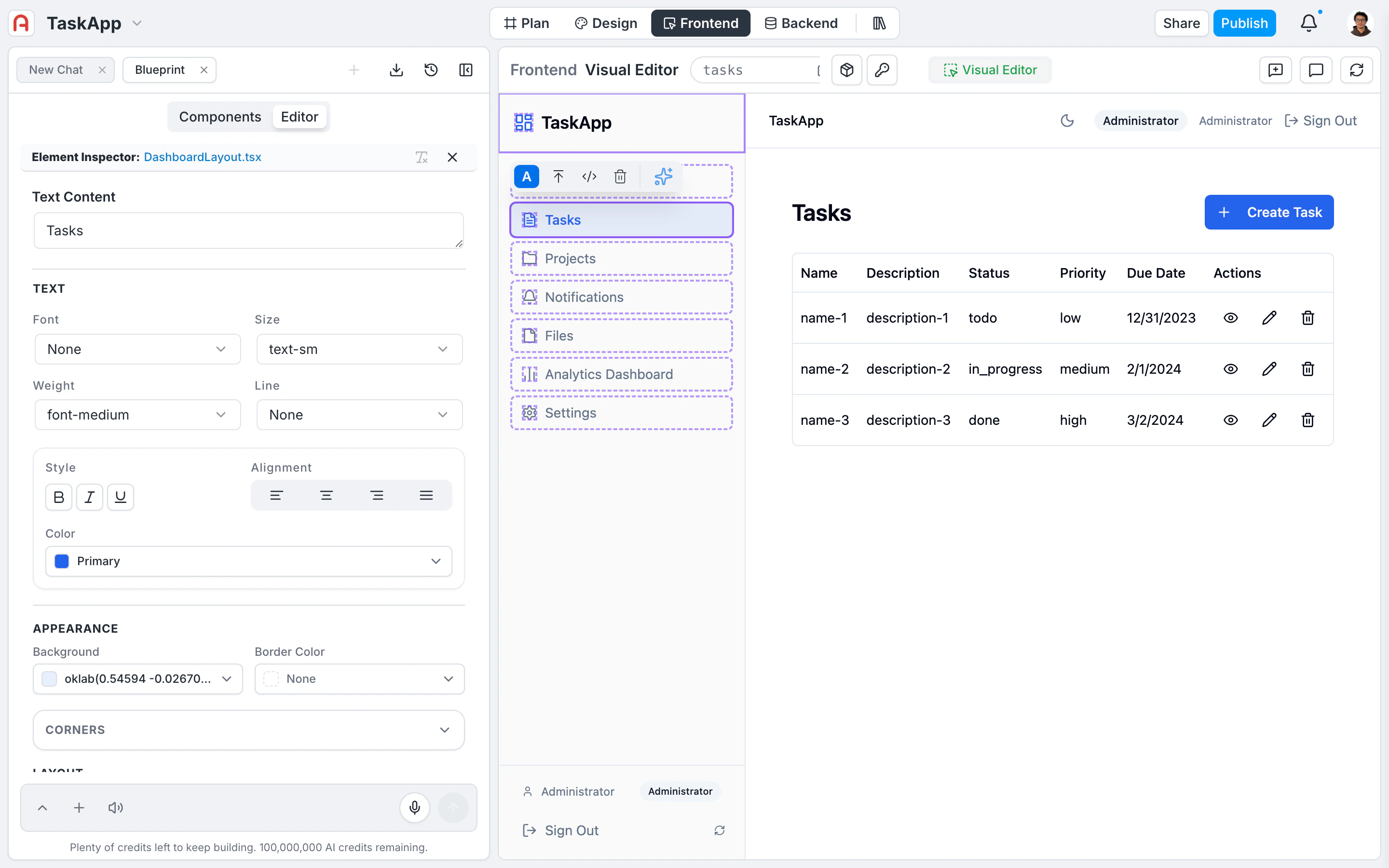Click the plus attach icon in chat input
Screen dimensions: 1389x868
pos(79,808)
